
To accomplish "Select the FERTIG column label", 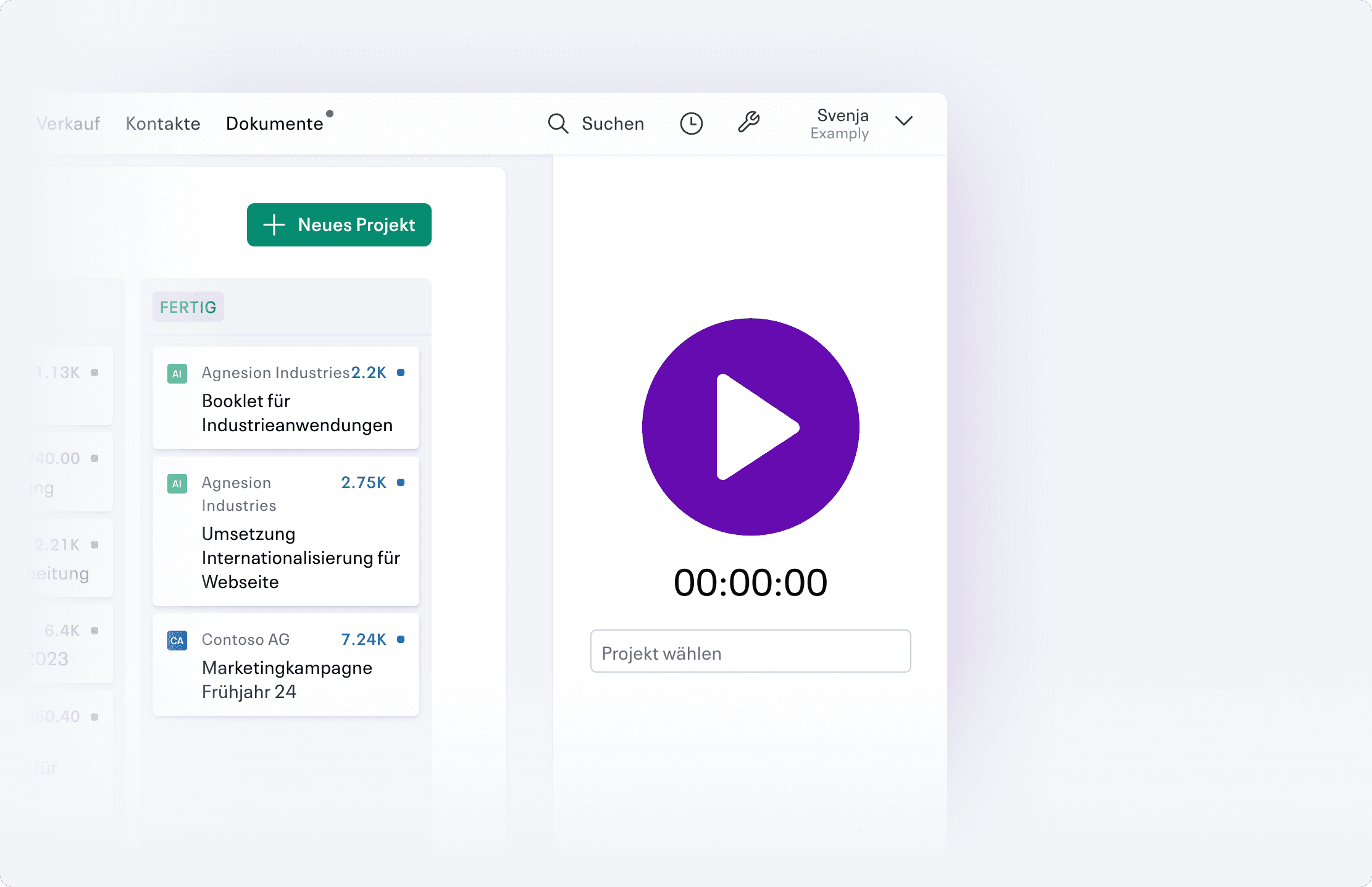I will [188, 307].
